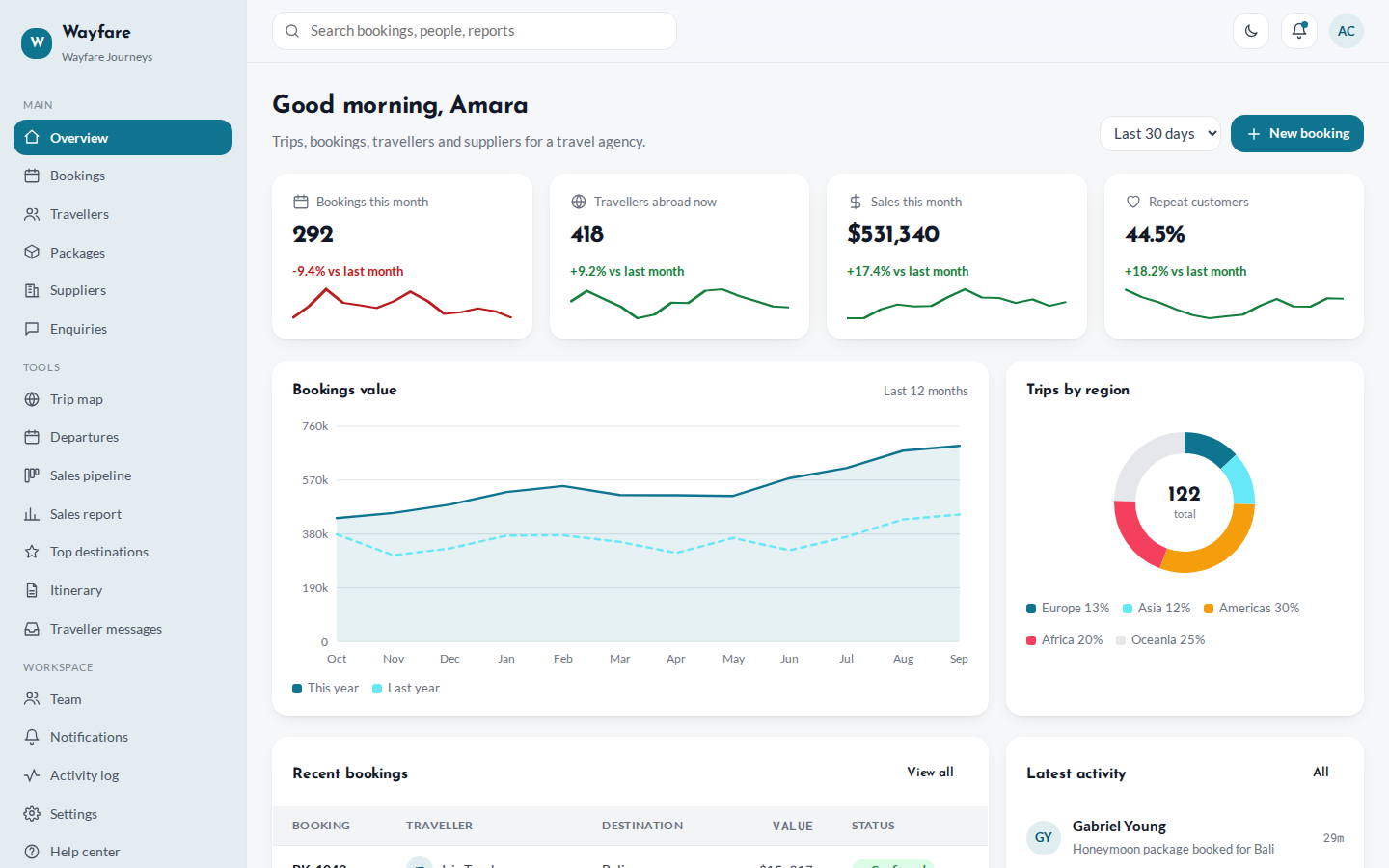Open Departures calendar icon in sidebar

click(x=32, y=437)
